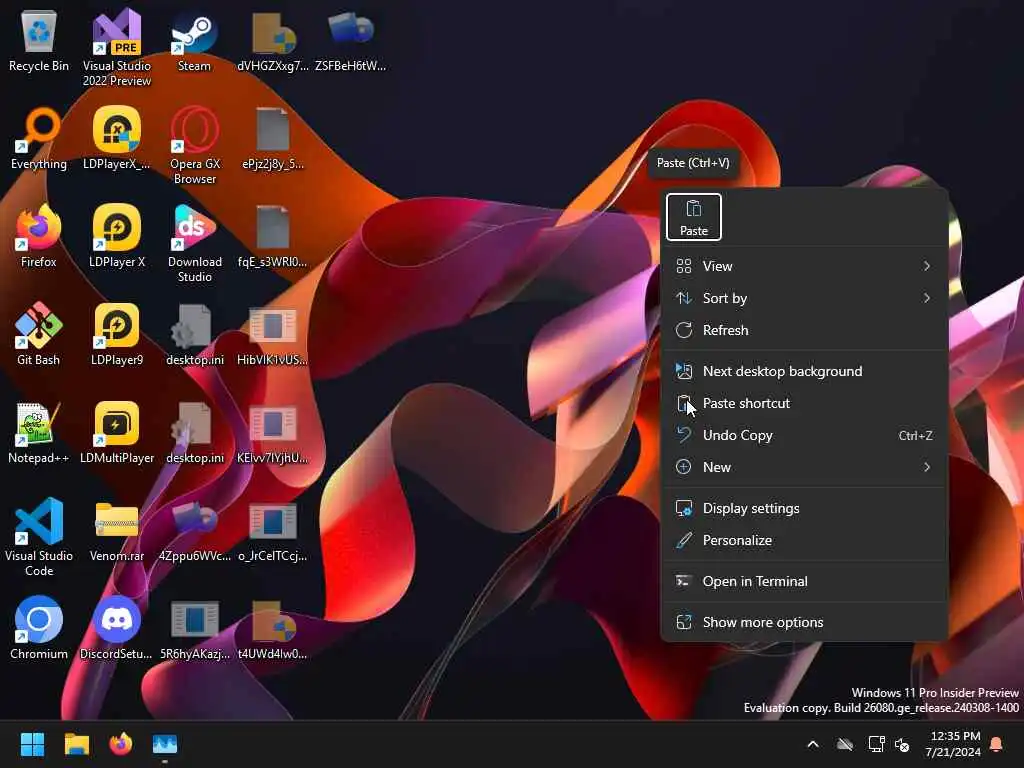The image size is (1024, 768).
Task: Select the Firefox desktop shortcut
Action: point(39,236)
